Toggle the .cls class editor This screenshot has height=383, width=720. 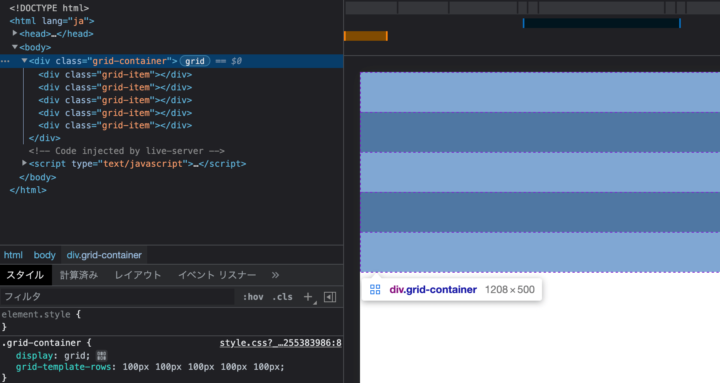(x=282, y=297)
